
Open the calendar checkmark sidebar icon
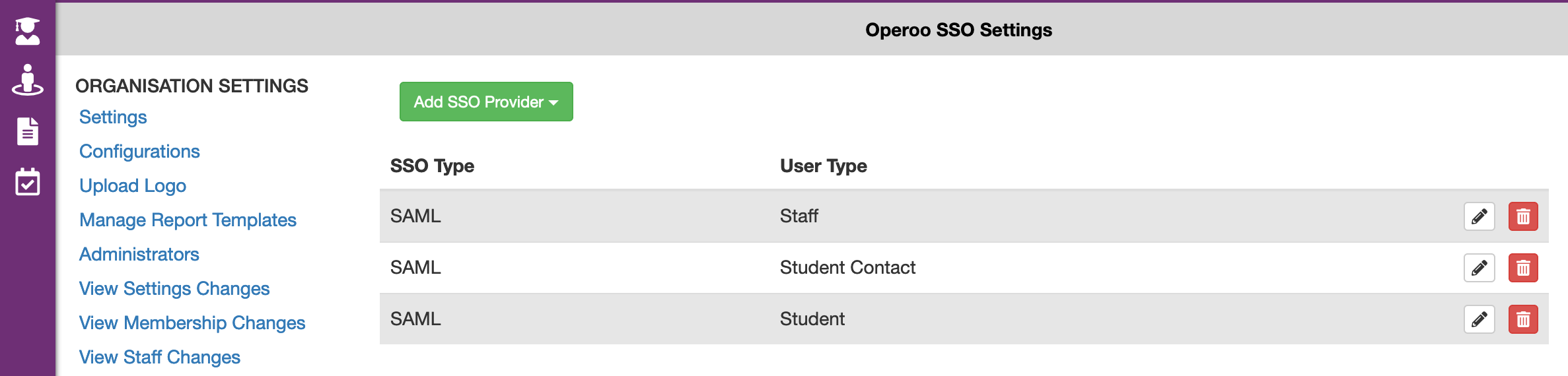28,182
